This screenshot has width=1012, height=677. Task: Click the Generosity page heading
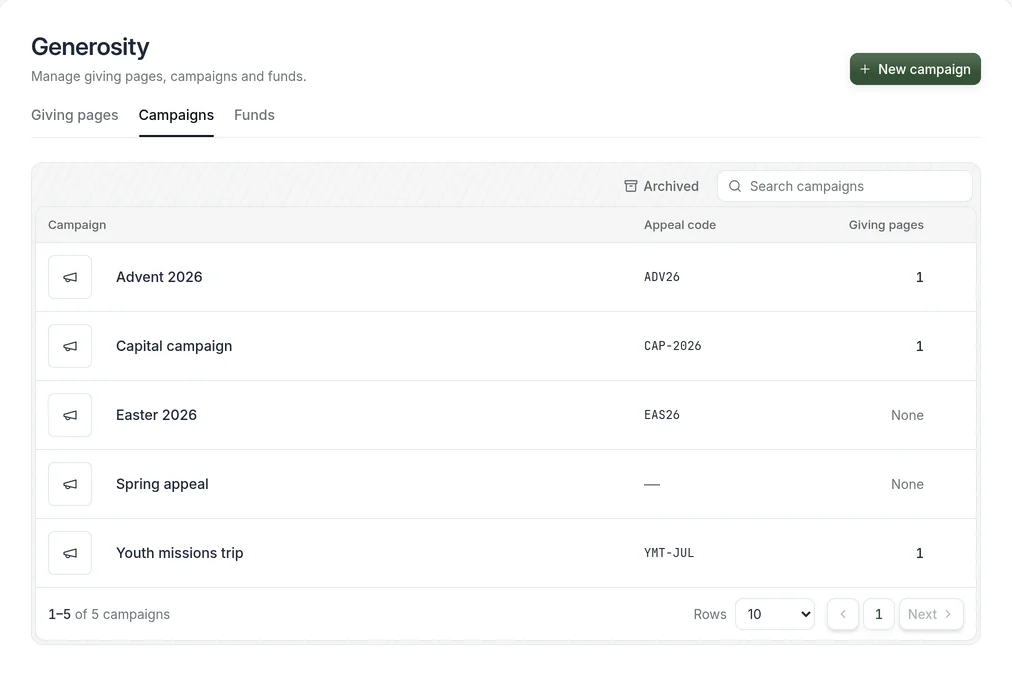[x=90, y=46]
